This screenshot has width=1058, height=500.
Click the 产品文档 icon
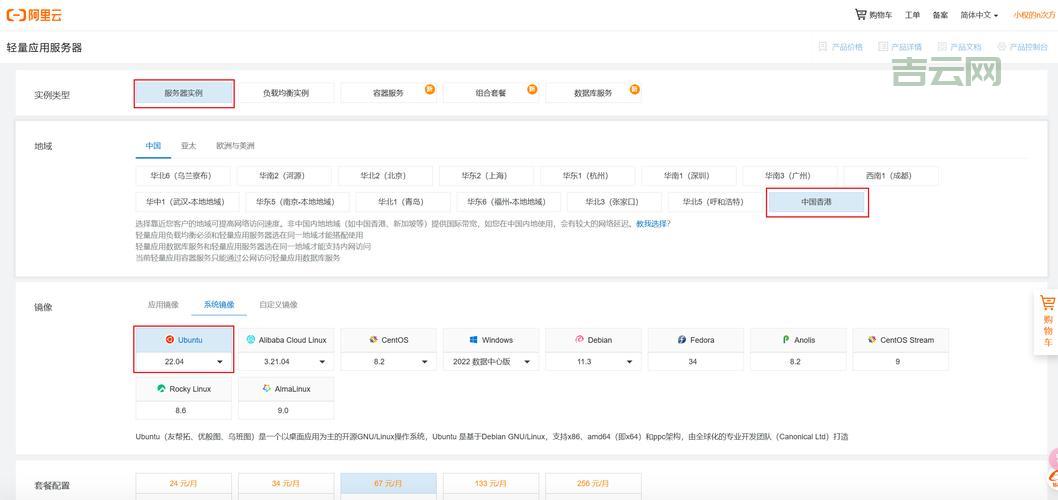(x=941, y=47)
